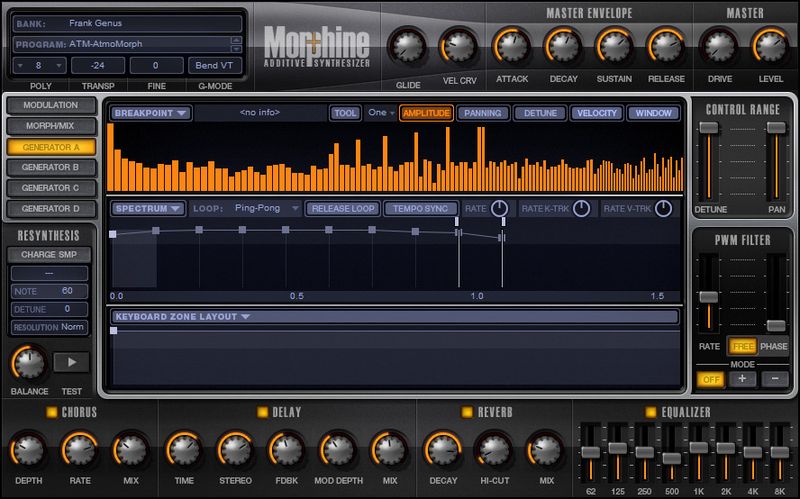
Task: Click the Resynthesis Balance knob
Action: (x=28, y=361)
